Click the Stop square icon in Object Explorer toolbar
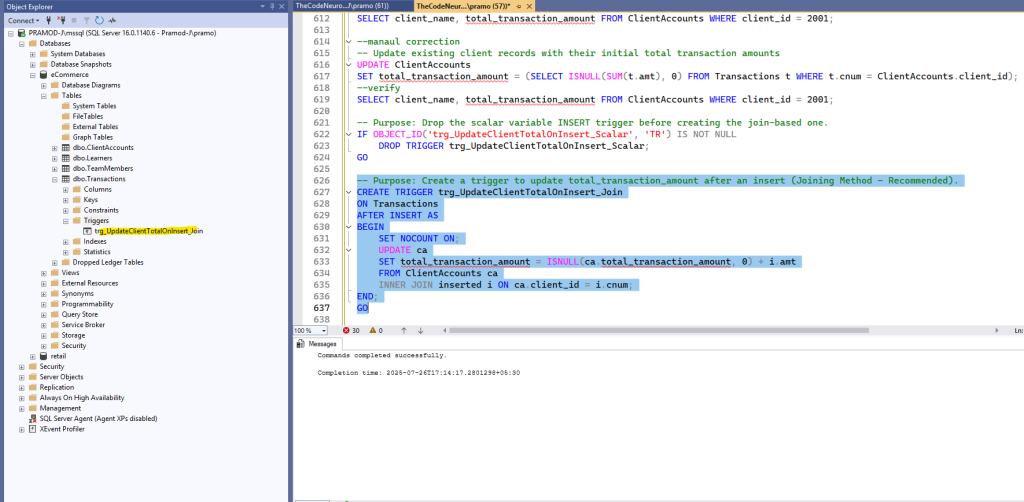Viewport: 1024px width, 502px height. pyautogui.click(x=75, y=20)
